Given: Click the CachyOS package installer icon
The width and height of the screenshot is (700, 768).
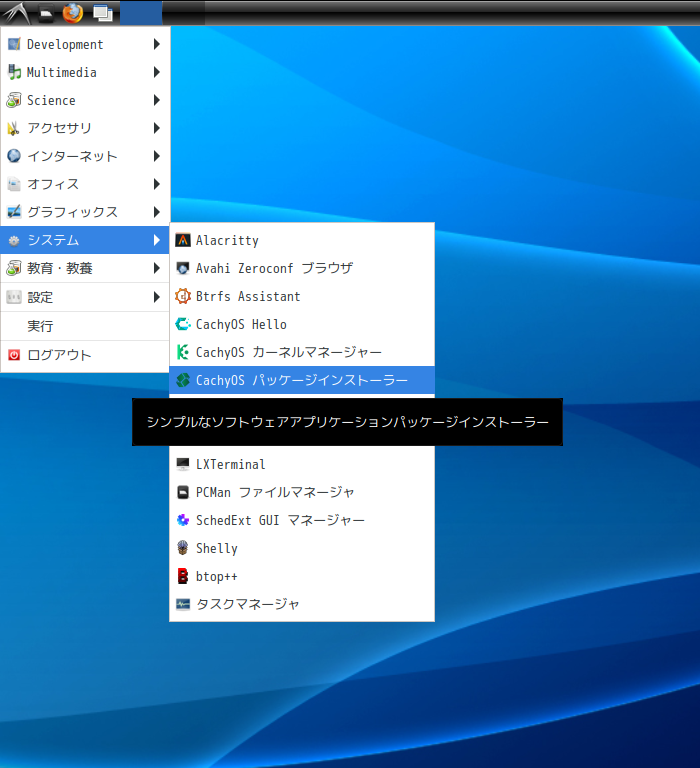Looking at the screenshot, I should pyautogui.click(x=183, y=380).
